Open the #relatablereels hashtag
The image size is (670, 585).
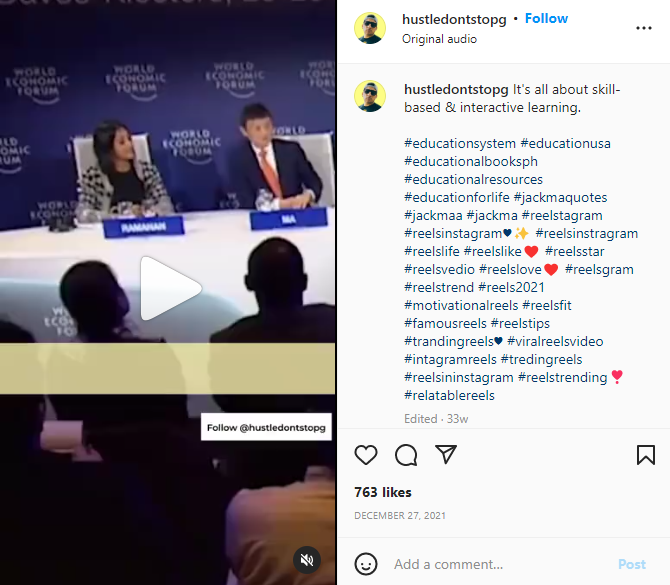click(x=450, y=395)
